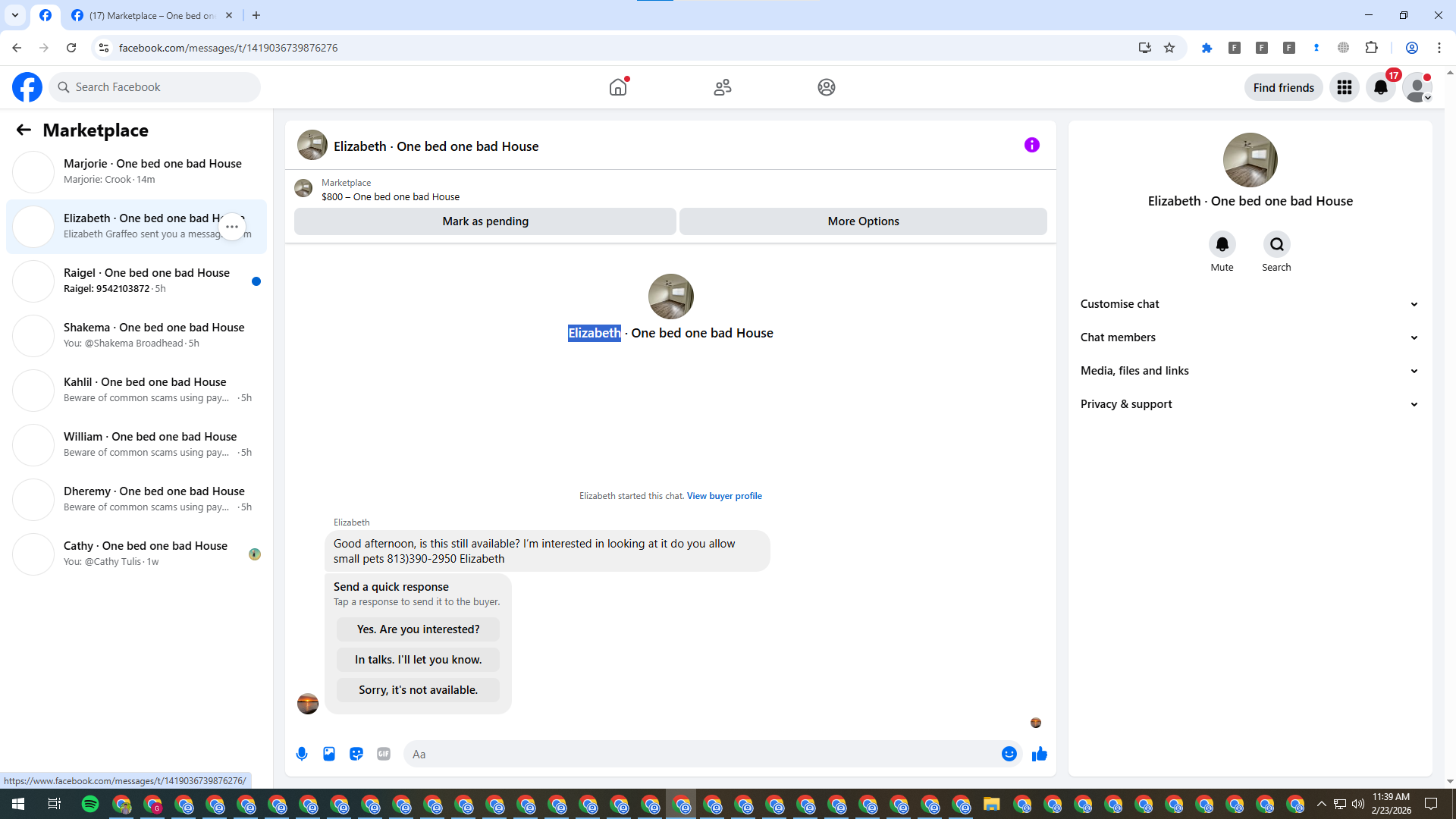
Task: Click the View buyer profile link
Action: coord(724,496)
